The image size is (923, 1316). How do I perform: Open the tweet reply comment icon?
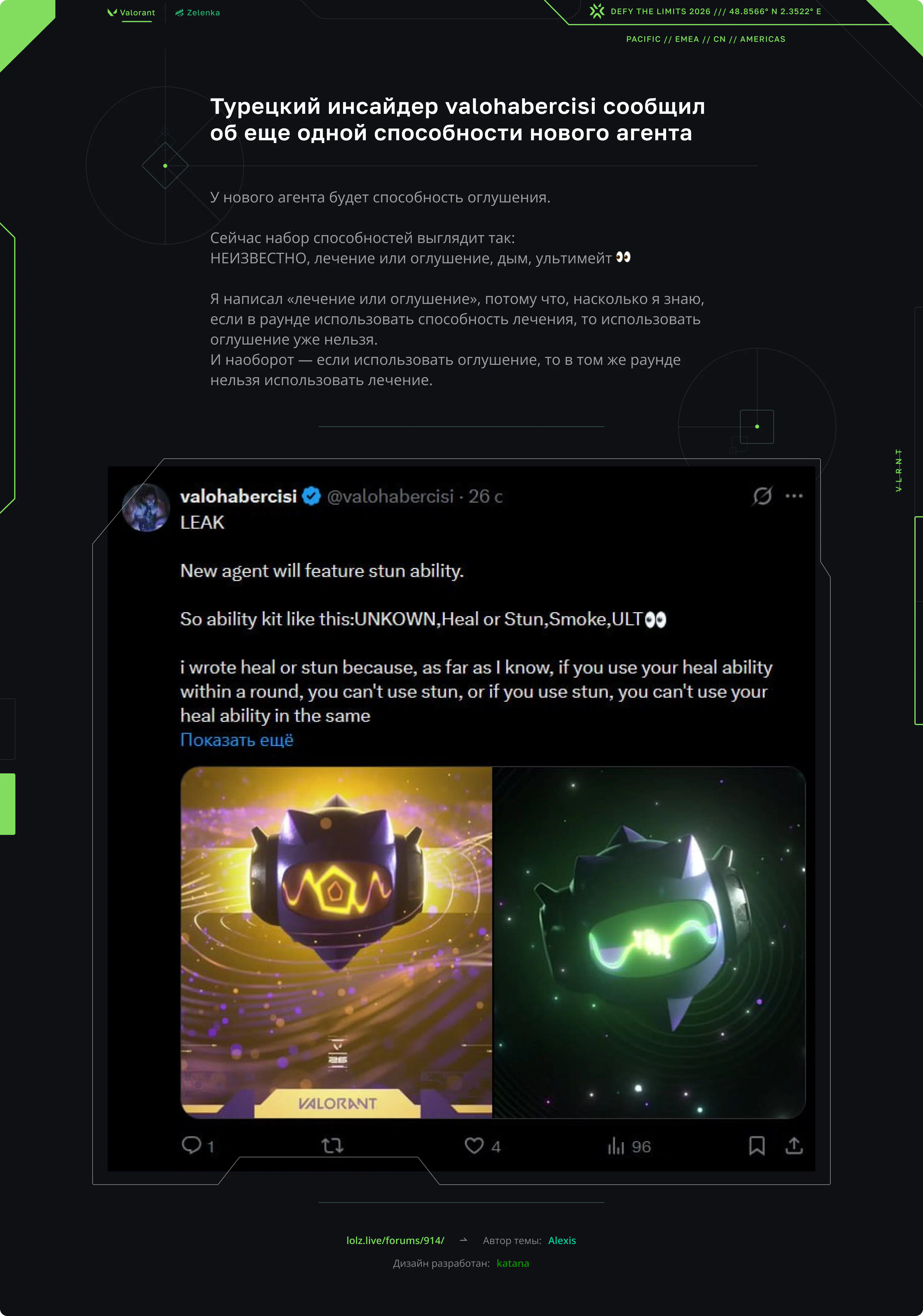[191, 1145]
